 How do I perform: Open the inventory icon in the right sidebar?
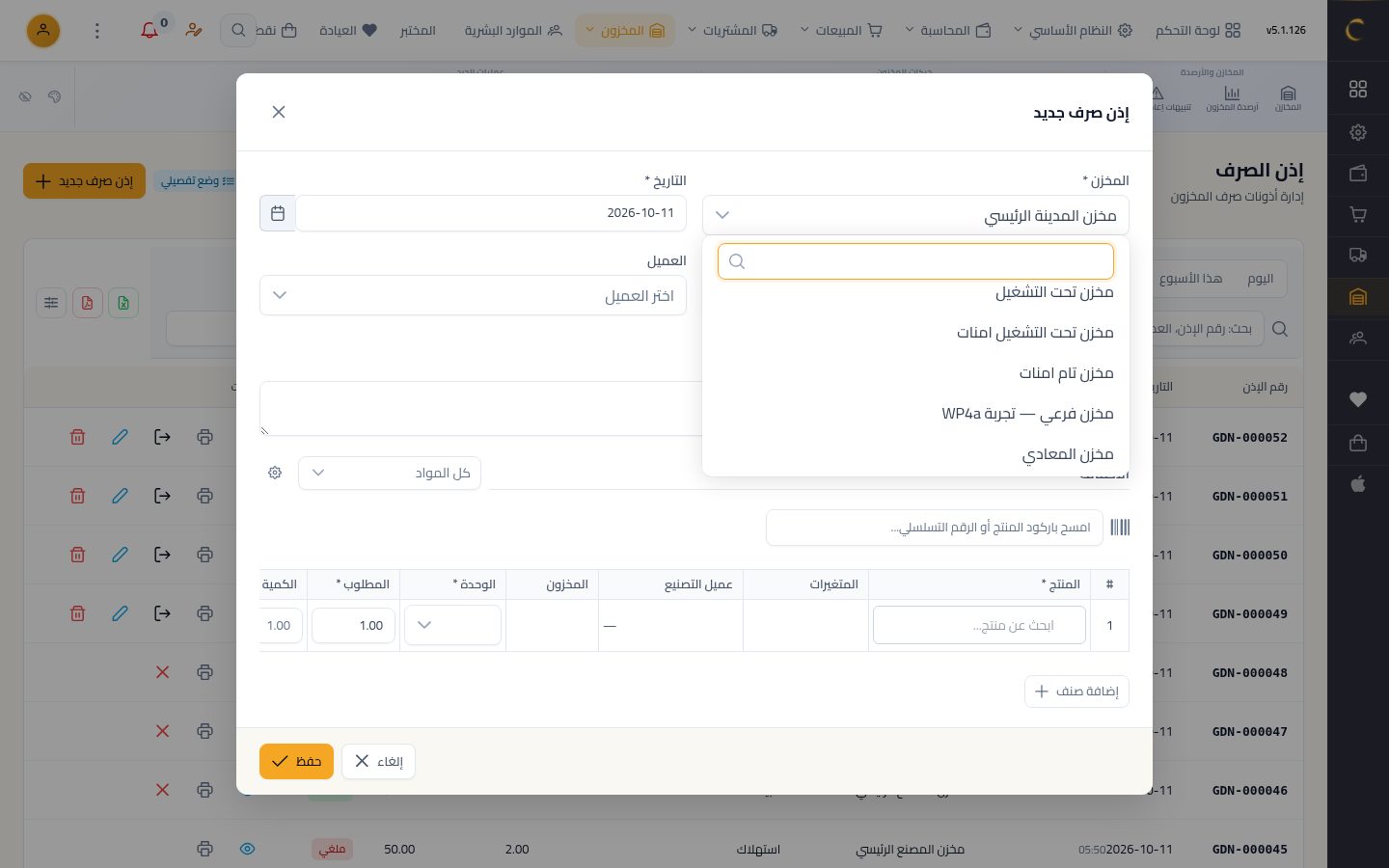[1358, 297]
